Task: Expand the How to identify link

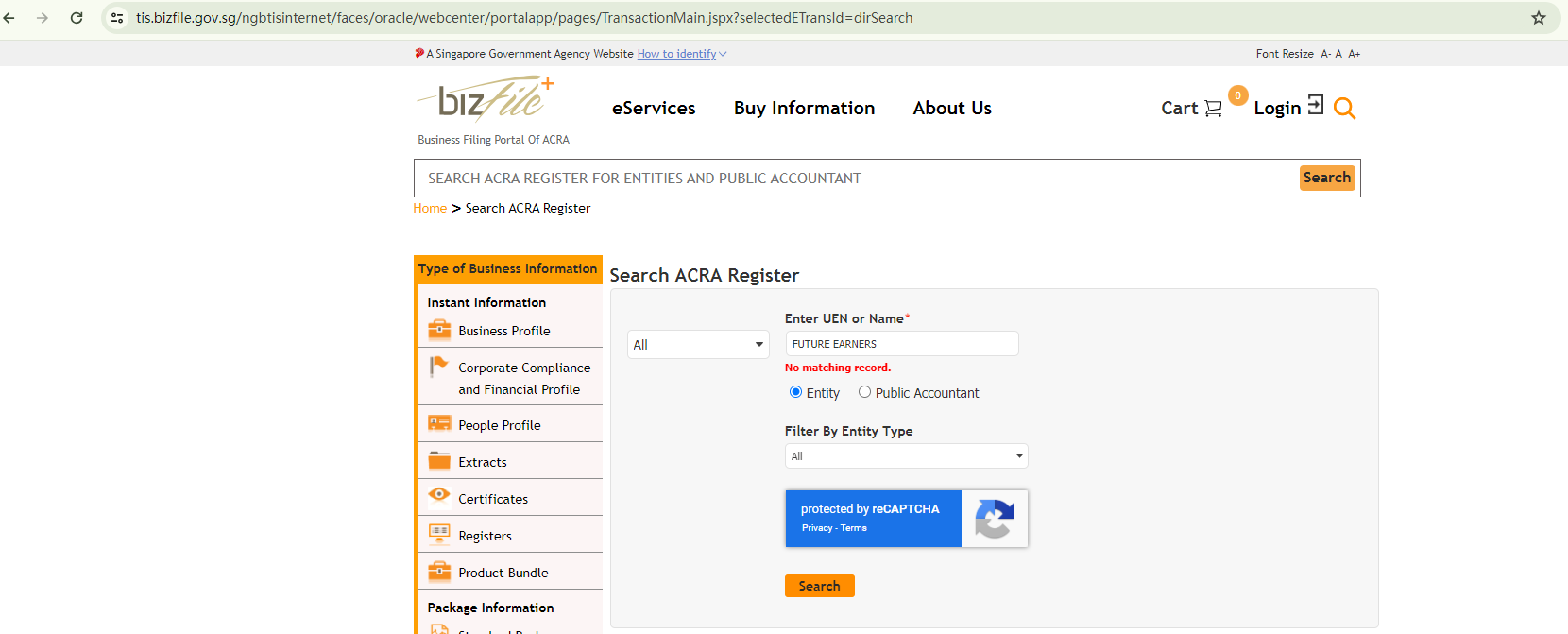Action: (681, 54)
